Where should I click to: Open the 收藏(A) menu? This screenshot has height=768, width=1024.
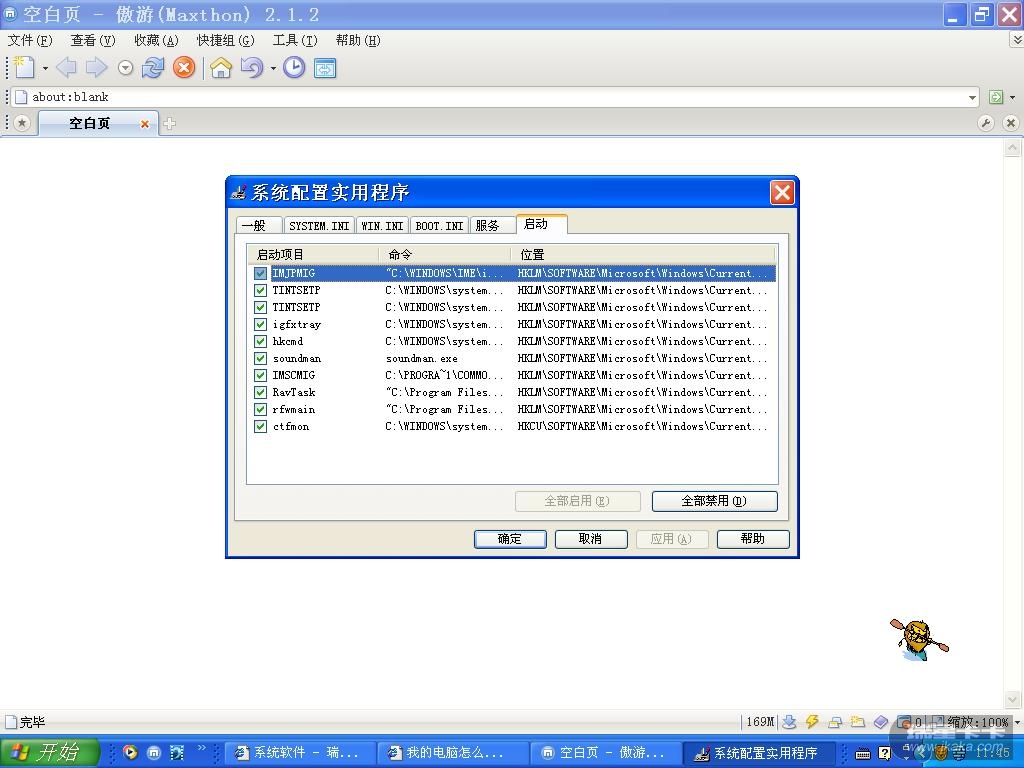coord(156,40)
